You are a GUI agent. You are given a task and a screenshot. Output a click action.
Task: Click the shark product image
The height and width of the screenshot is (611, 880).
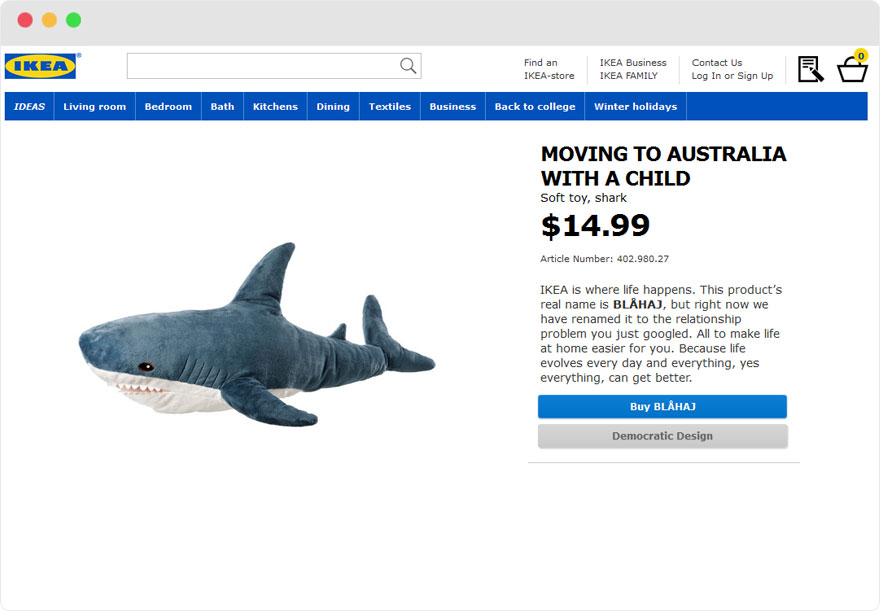click(256, 334)
